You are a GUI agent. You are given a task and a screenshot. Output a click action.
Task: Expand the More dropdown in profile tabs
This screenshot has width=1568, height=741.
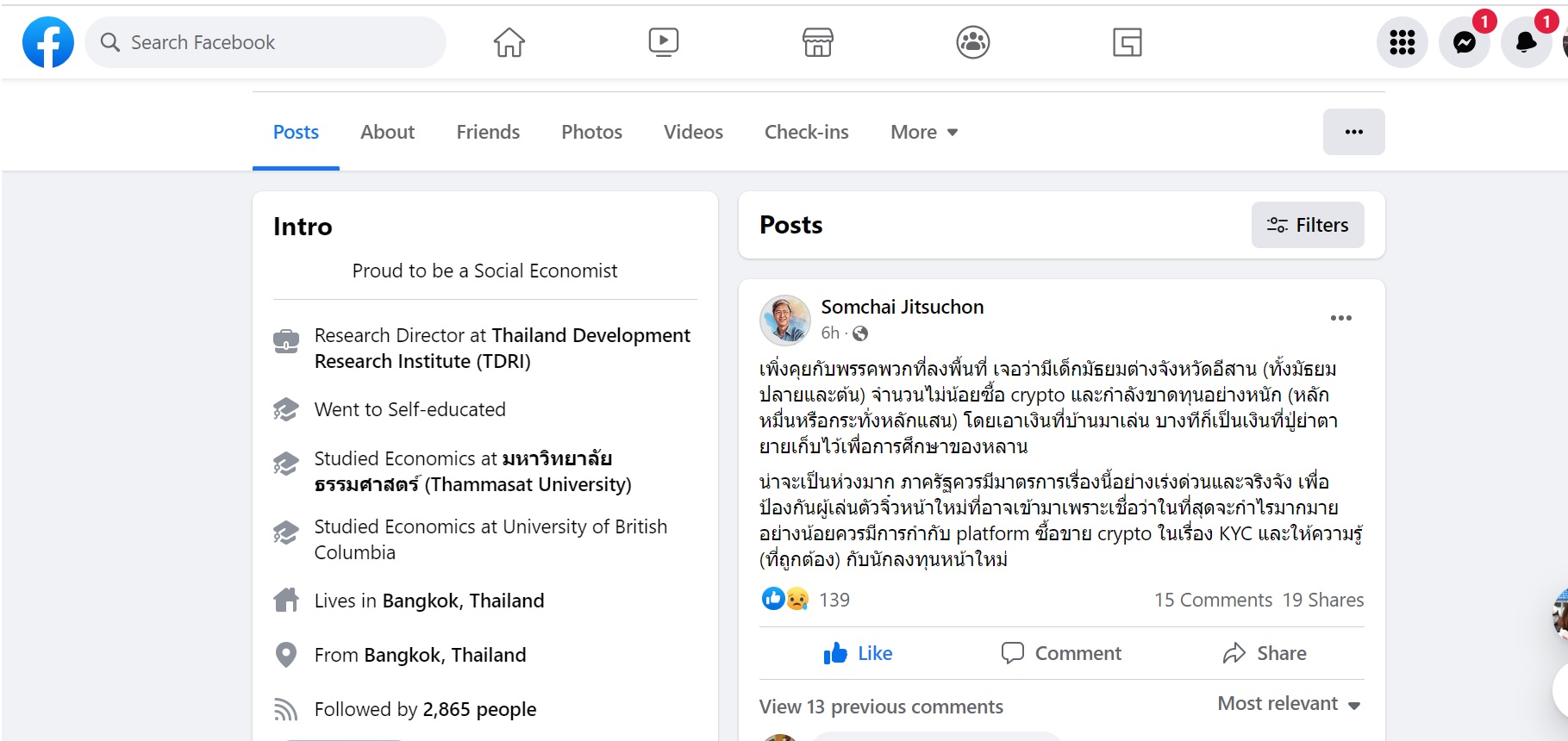[x=924, y=132]
